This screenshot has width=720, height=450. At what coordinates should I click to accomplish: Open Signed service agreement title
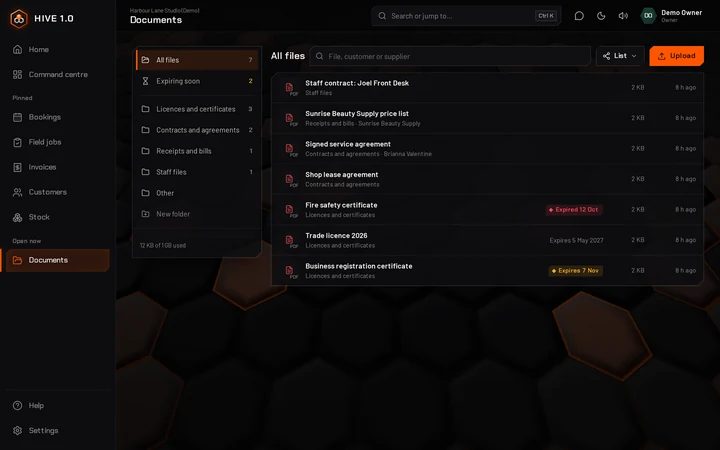point(348,144)
